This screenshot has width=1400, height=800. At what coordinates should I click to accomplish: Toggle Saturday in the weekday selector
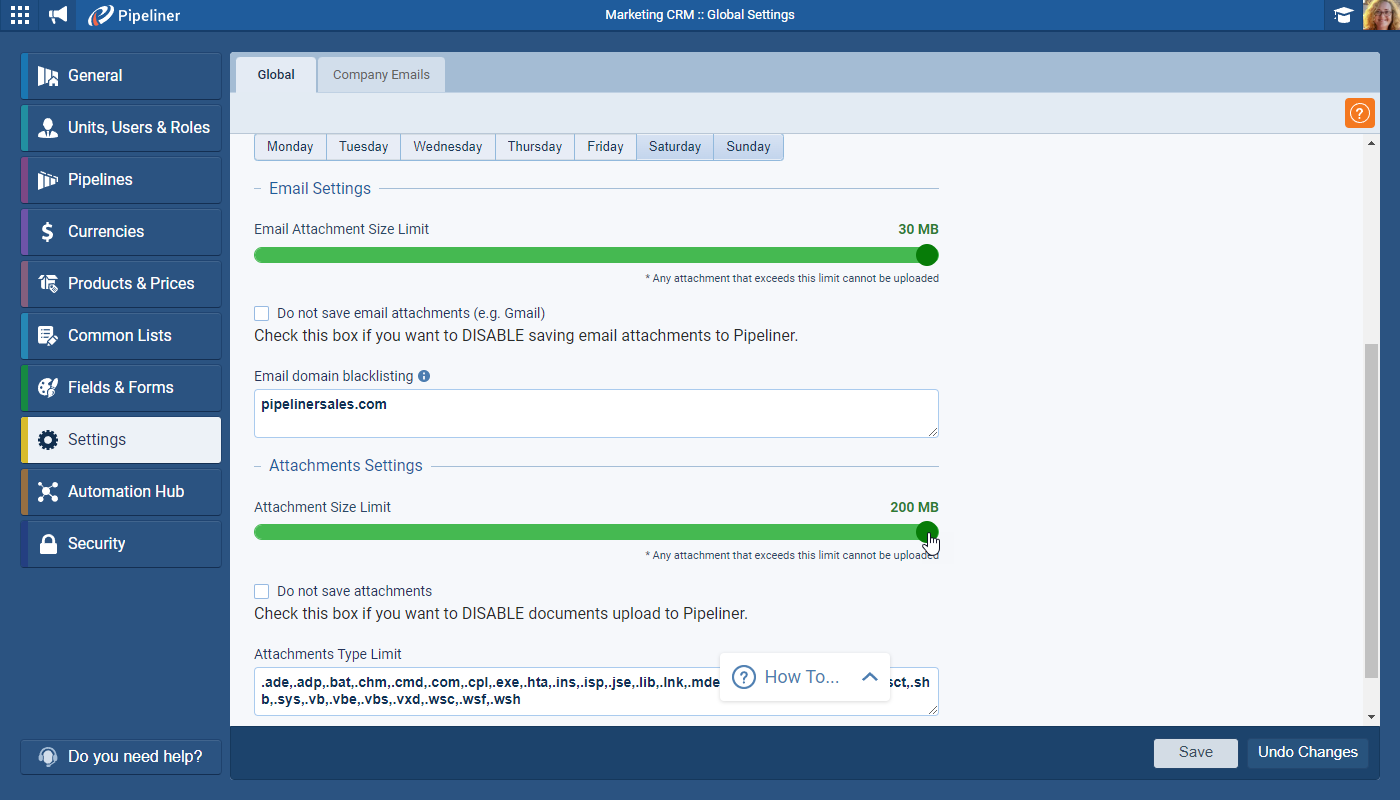point(675,147)
